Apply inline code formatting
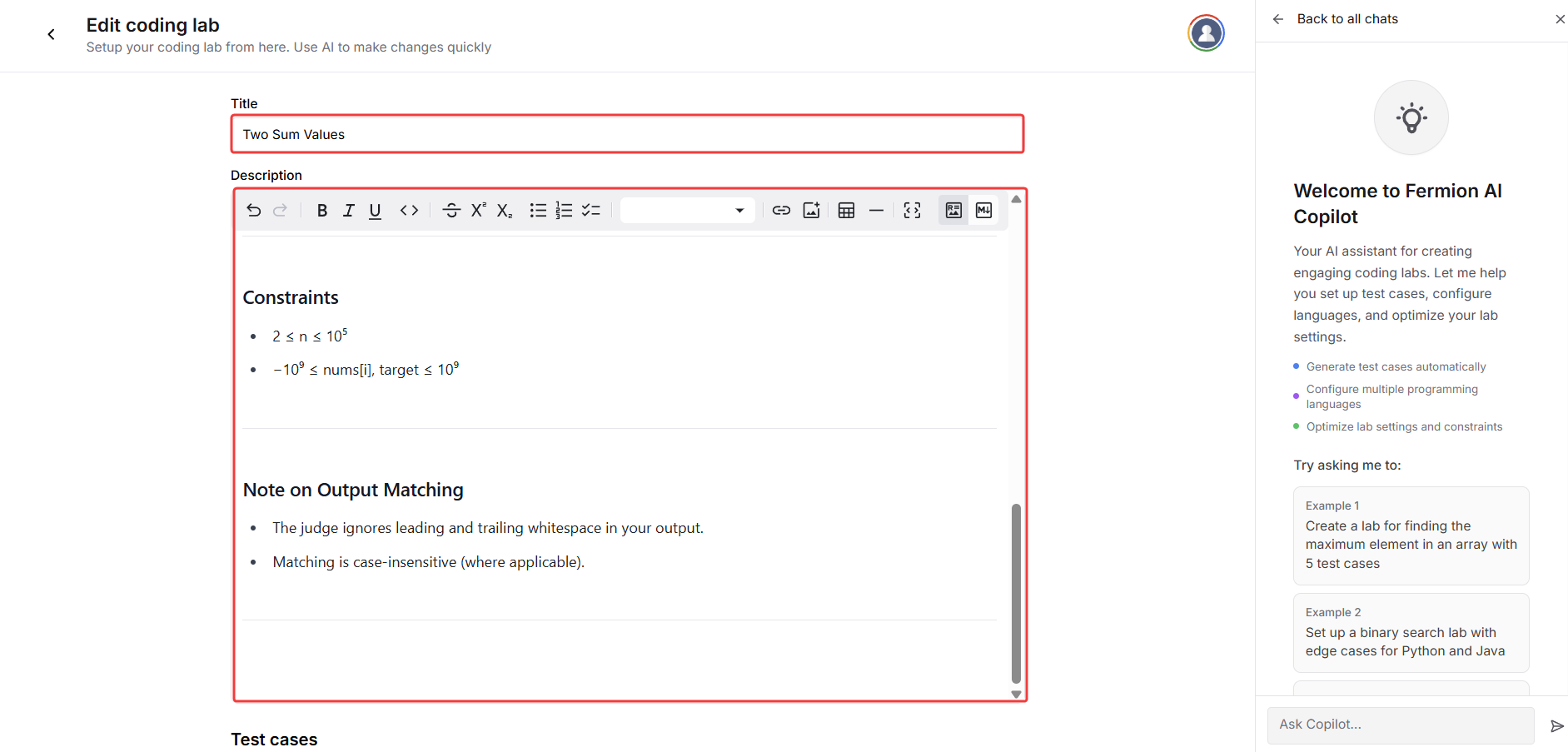1568x752 pixels. (409, 211)
